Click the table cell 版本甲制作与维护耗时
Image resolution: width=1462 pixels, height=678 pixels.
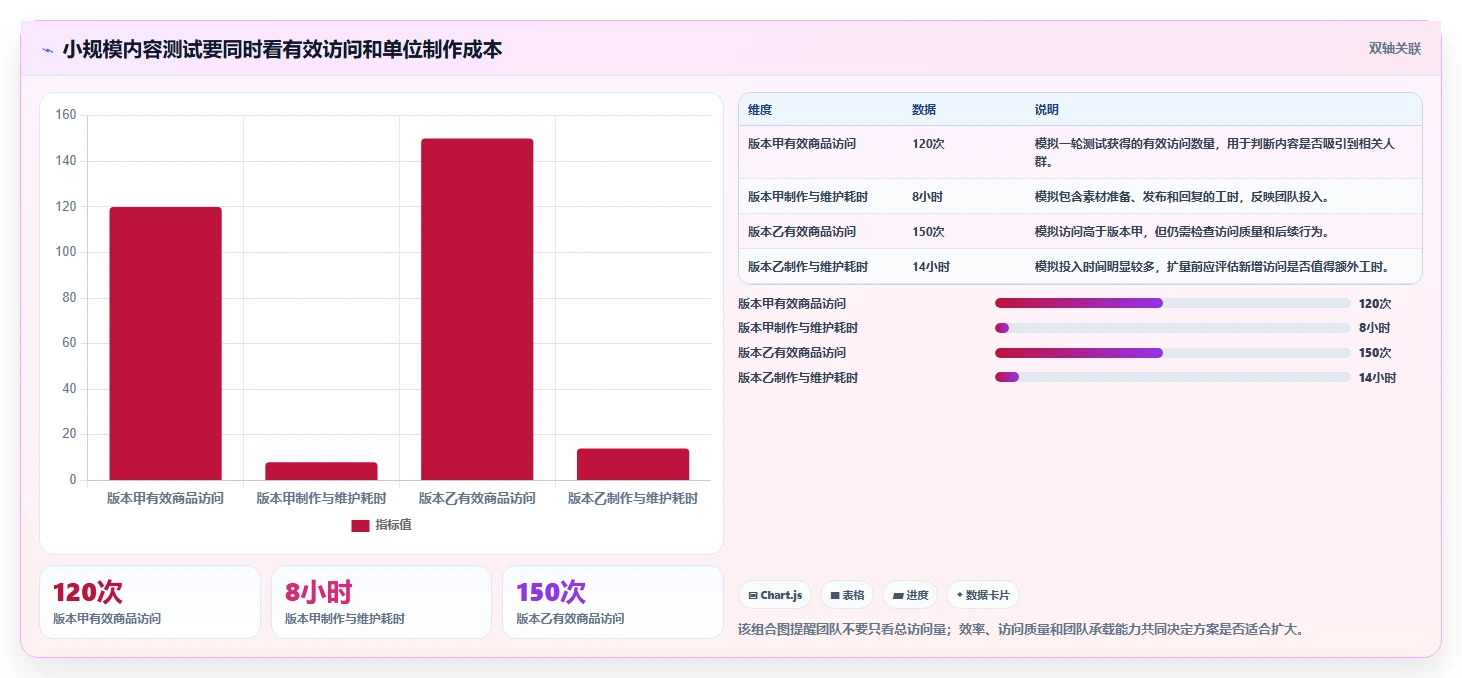coord(808,197)
